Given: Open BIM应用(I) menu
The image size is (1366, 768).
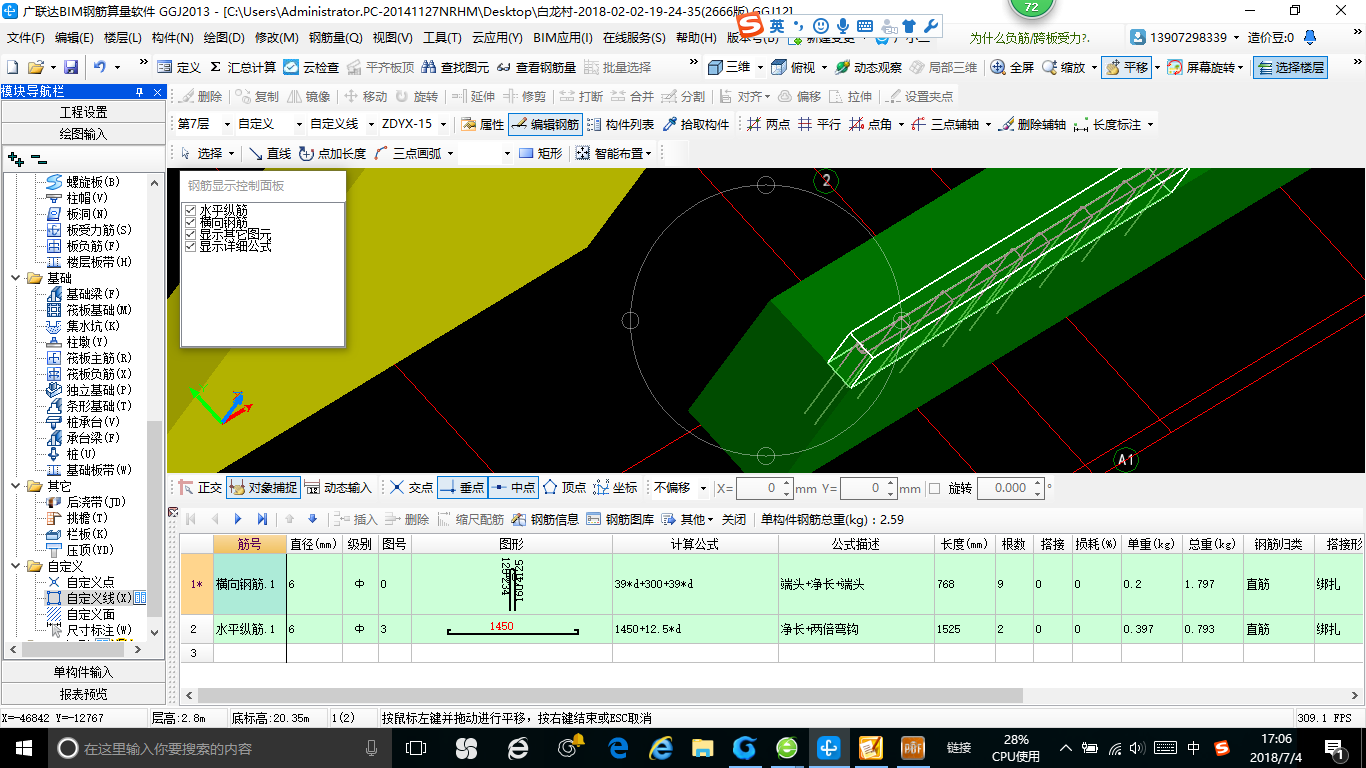Looking at the screenshot, I should point(563,38).
